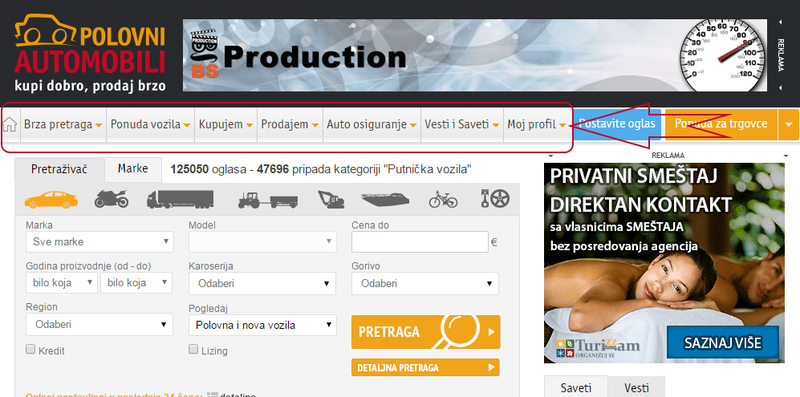Open the Prodajem menu
This screenshot has width=800, height=397.
coord(290,125)
